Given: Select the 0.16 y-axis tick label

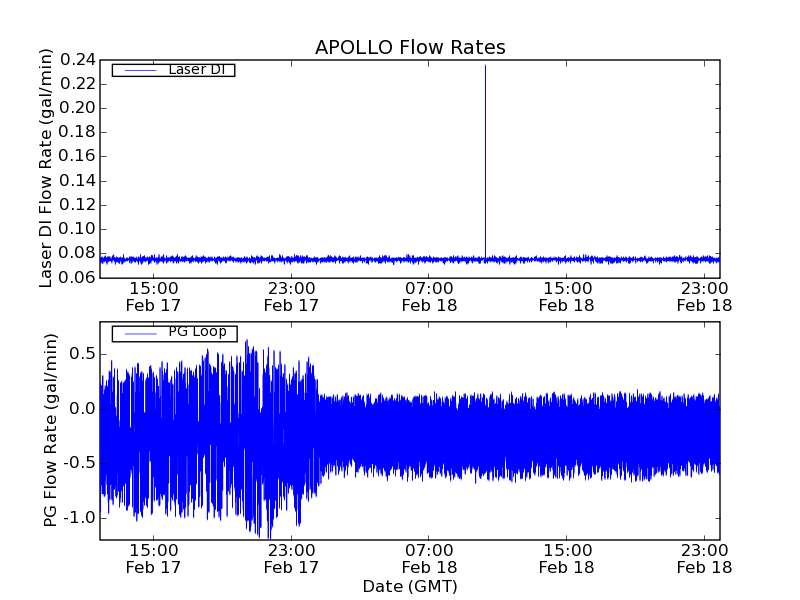Looking at the screenshot, I should click(x=78, y=156).
